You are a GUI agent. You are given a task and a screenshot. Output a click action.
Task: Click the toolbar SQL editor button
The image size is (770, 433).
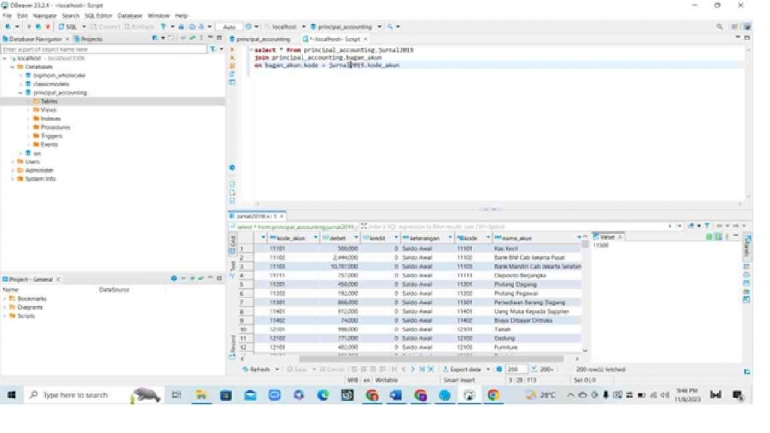pos(69,27)
